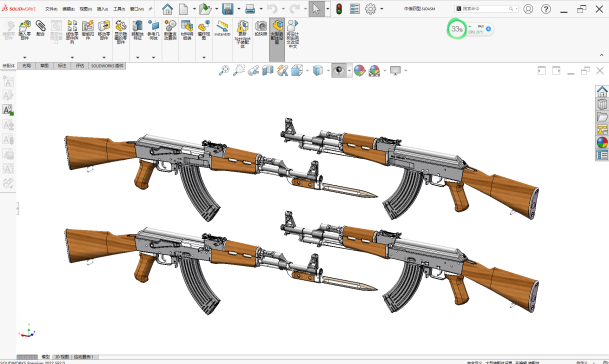Click Insert Components (插入零部件) tool
This screenshot has height=364, width=609.
point(25,30)
